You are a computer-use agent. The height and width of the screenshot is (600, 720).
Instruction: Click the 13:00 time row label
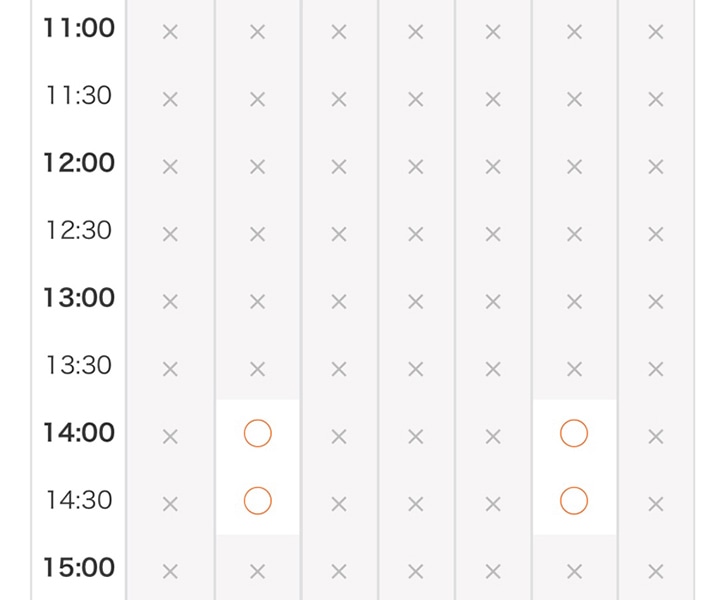[x=79, y=297]
